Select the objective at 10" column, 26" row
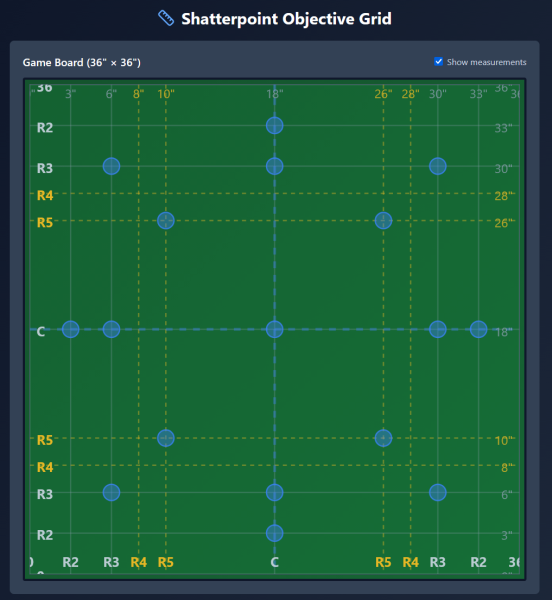This screenshot has width=552, height=600. coord(166,221)
